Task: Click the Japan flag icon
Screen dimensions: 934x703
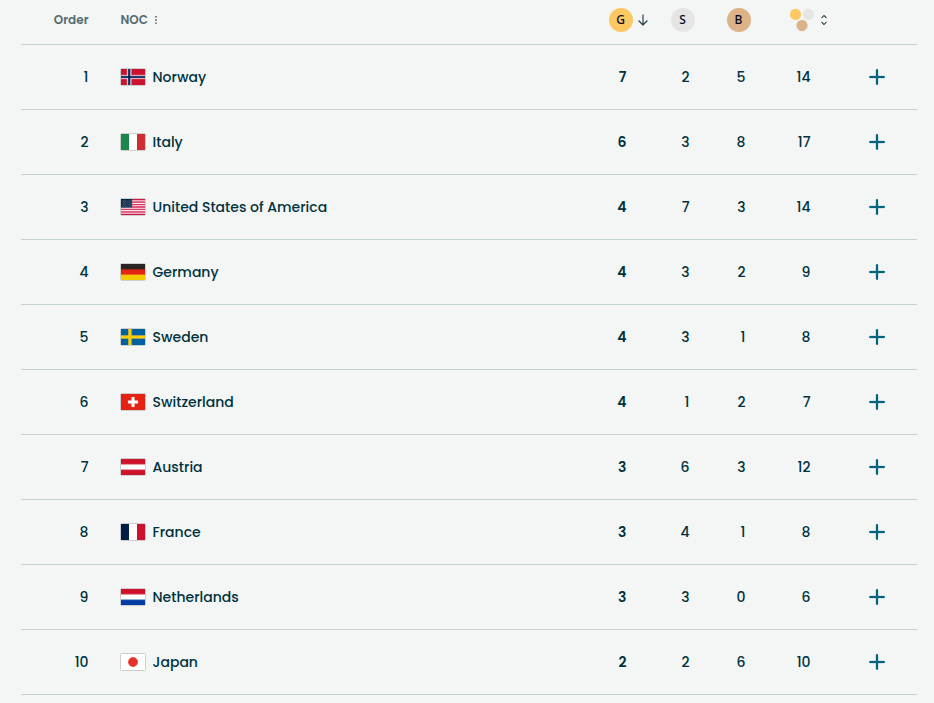Action: point(133,662)
